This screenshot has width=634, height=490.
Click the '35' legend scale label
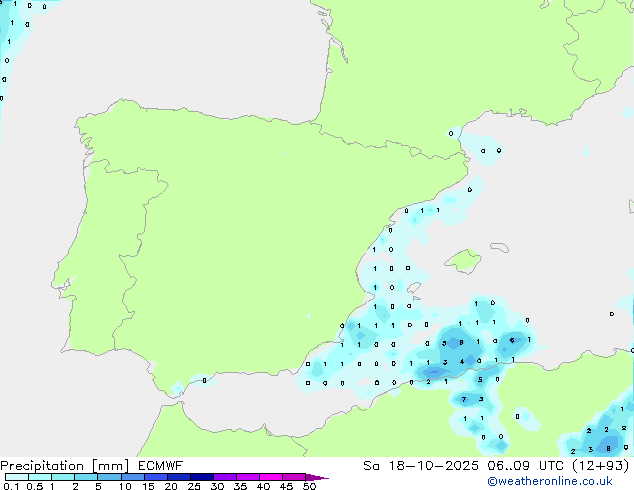tap(240, 486)
